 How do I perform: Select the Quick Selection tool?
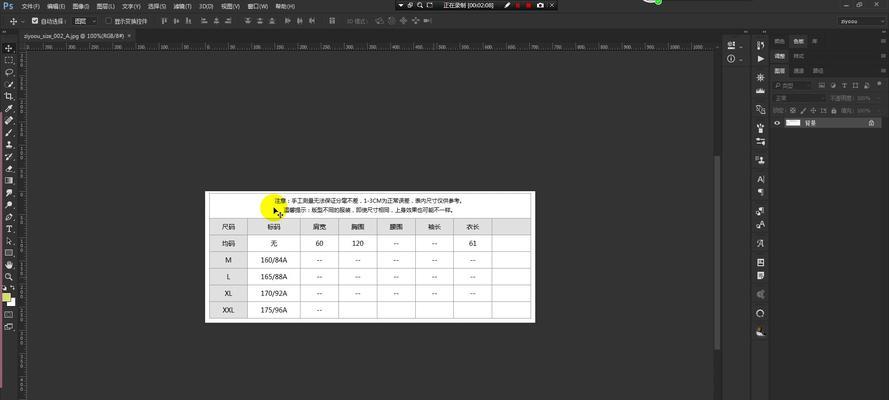9,84
